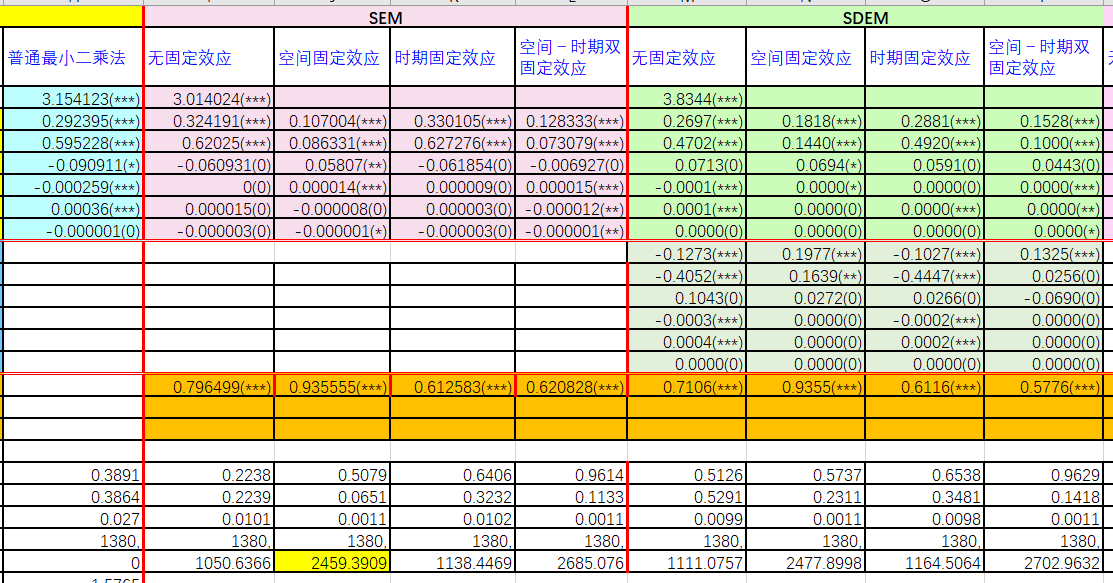1113x583 pixels.
Task: Select the merged 'SEM' header cell
Action: pyautogui.click(x=385, y=17)
